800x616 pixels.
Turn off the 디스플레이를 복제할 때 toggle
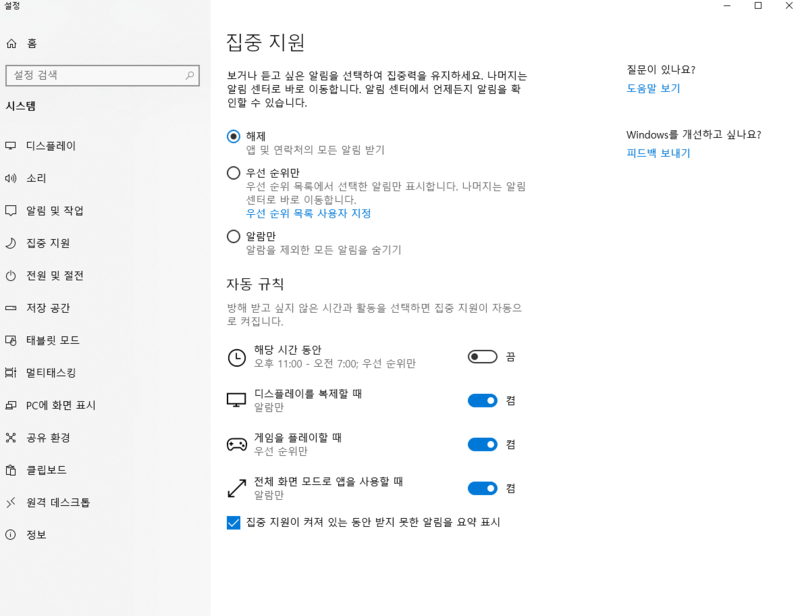coord(482,401)
